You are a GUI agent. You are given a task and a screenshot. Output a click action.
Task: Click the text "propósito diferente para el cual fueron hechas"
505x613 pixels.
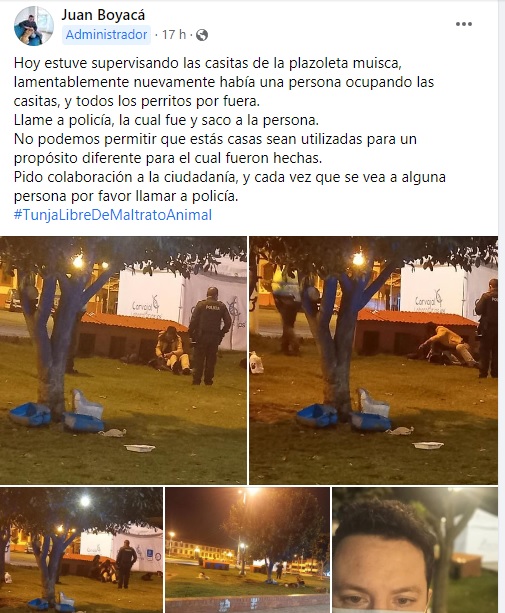click(x=168, y=158)
